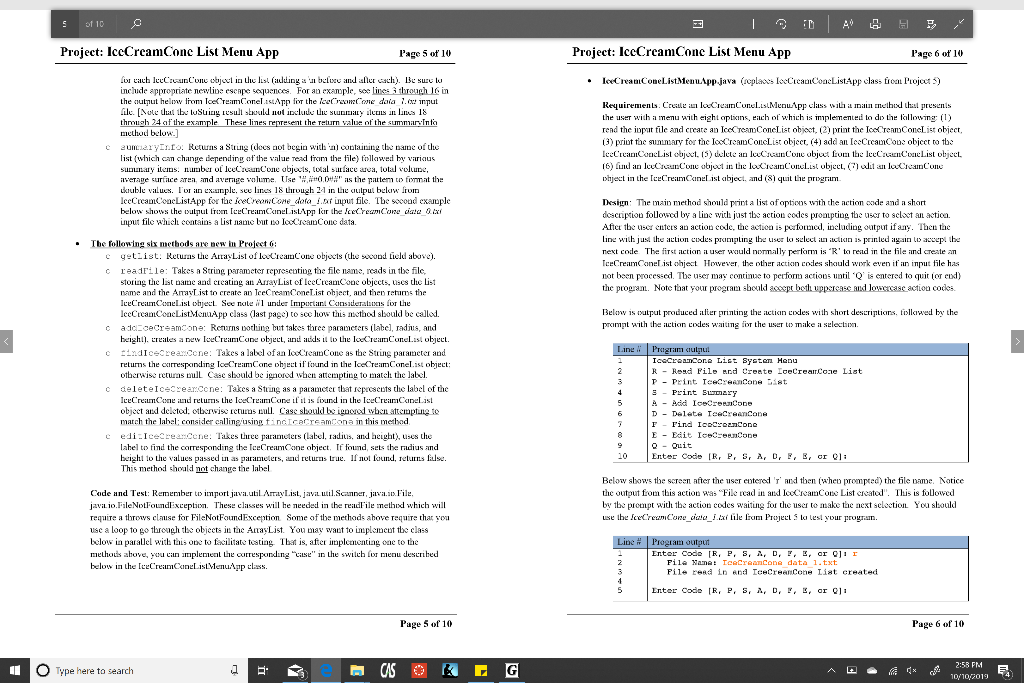The image size is (1024, 683).
Task: Open the PDF search tool
Action: coord(136,24)
